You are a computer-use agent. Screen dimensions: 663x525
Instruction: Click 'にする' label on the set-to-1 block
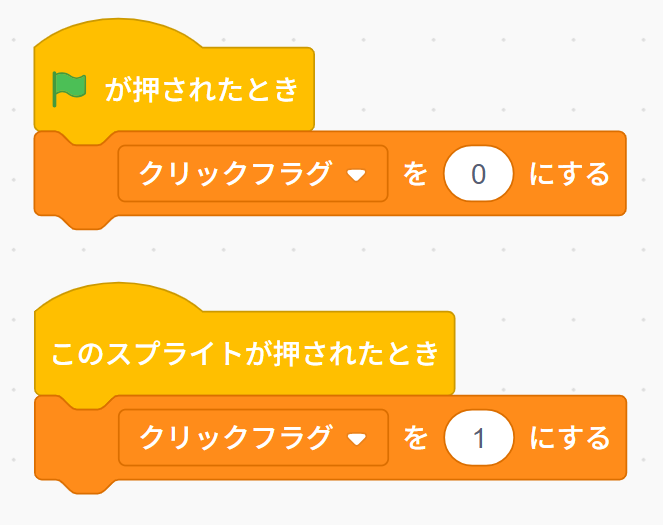click(570, 438)
